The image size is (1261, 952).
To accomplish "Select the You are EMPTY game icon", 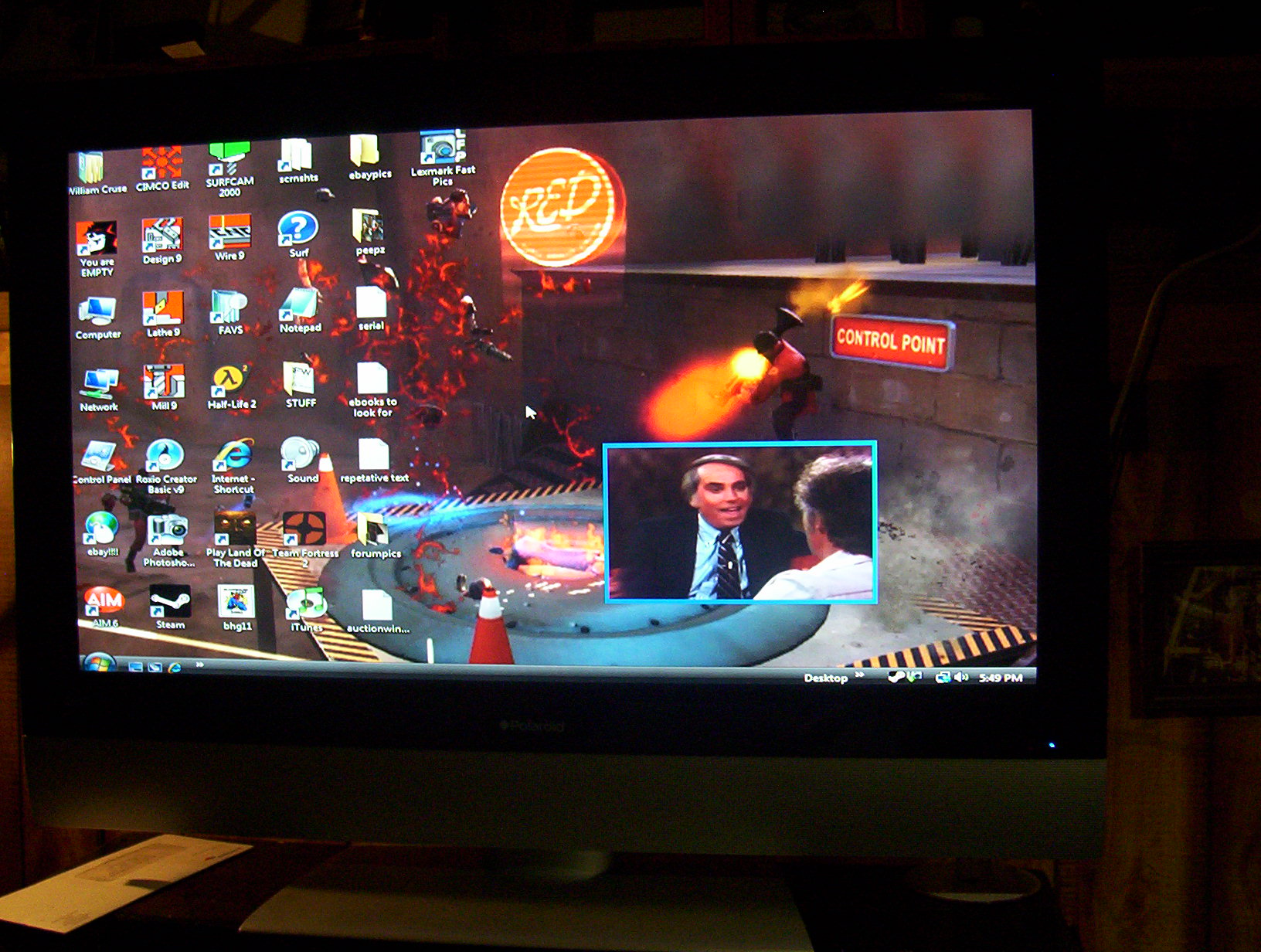I will pos(97,248).
